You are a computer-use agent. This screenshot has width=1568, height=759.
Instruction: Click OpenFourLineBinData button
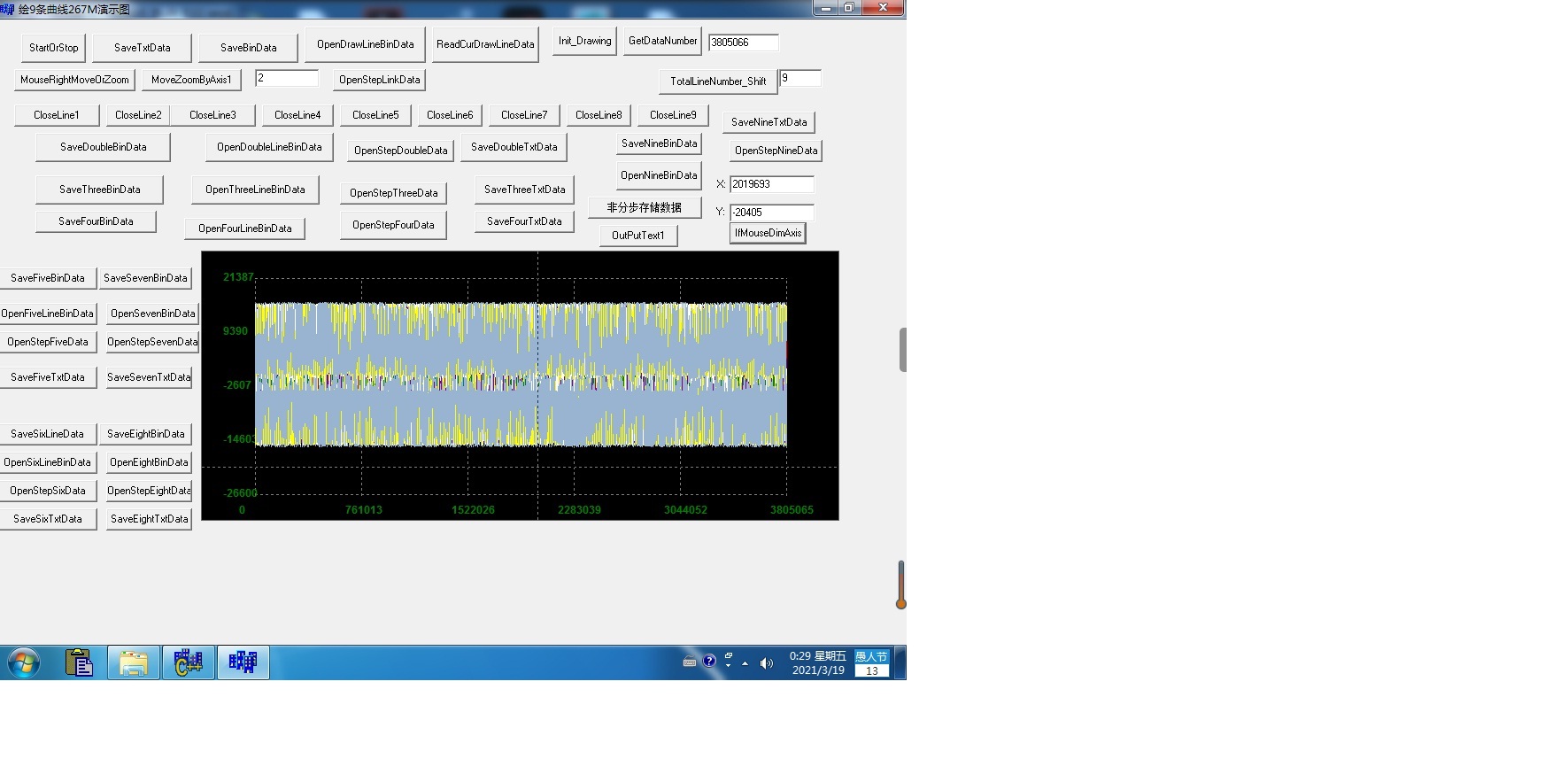(245, 228)
